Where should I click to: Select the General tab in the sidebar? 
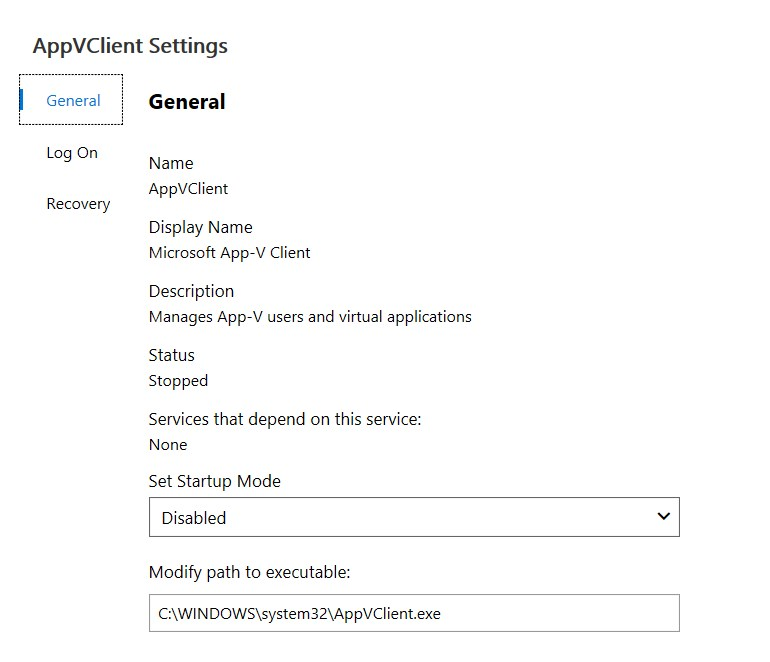(71, 100)
